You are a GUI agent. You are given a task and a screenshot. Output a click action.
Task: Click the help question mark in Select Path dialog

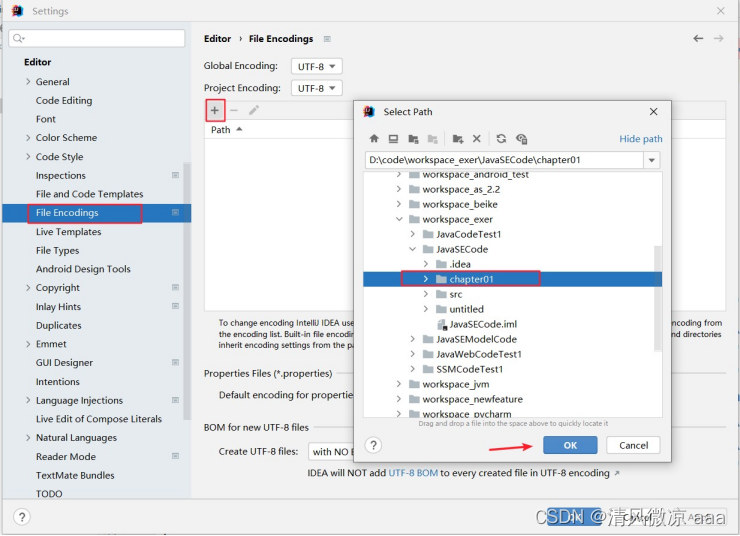tap(373, 445)
